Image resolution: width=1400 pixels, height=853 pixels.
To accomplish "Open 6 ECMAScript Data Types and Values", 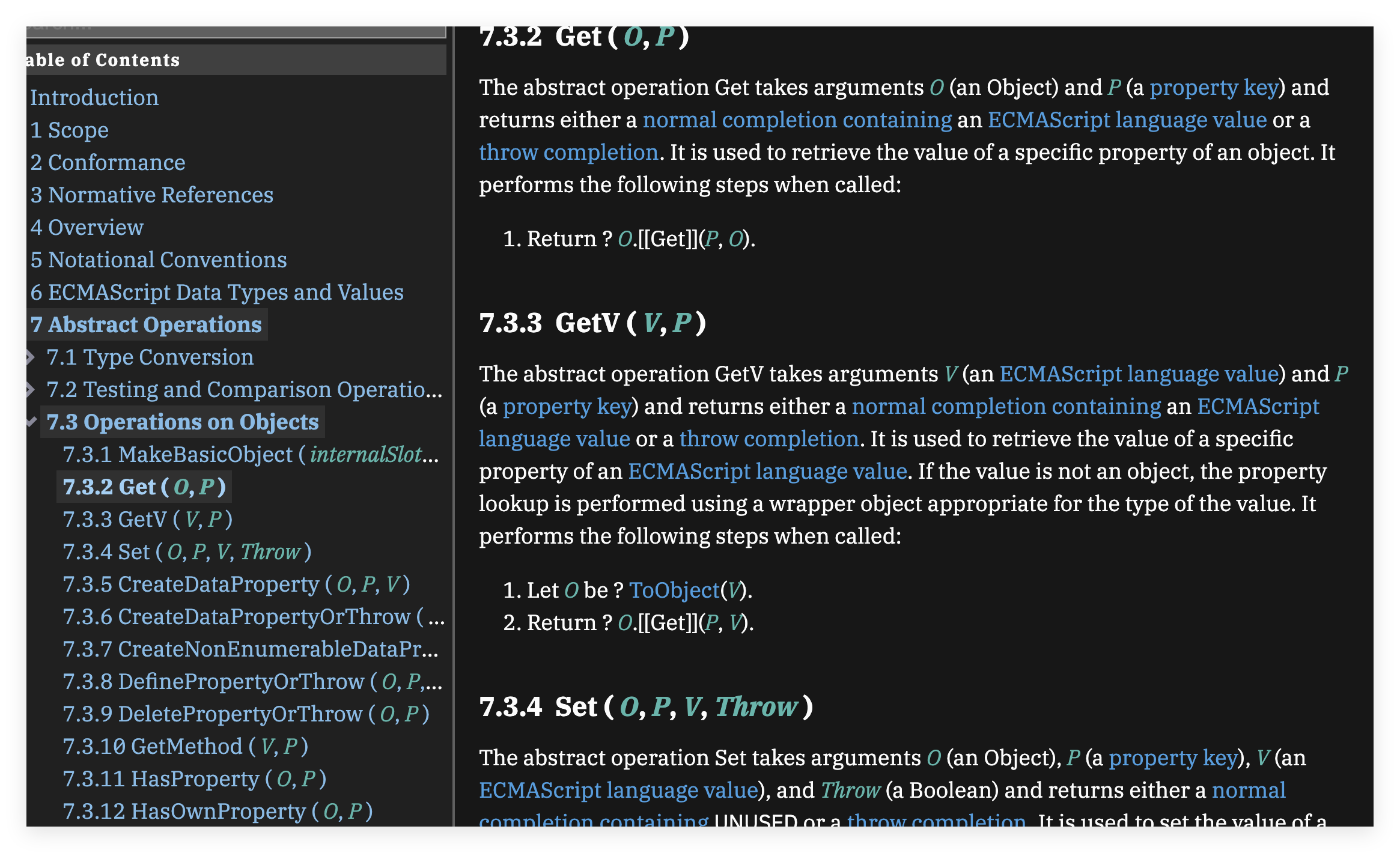I will click(216, 293).
